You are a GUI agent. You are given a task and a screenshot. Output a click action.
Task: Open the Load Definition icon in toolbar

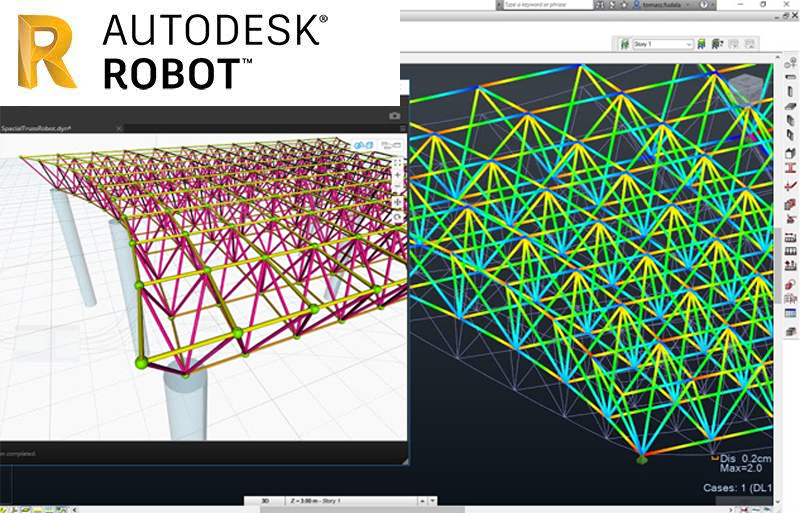pyautogui.click(x=790, y=251)
